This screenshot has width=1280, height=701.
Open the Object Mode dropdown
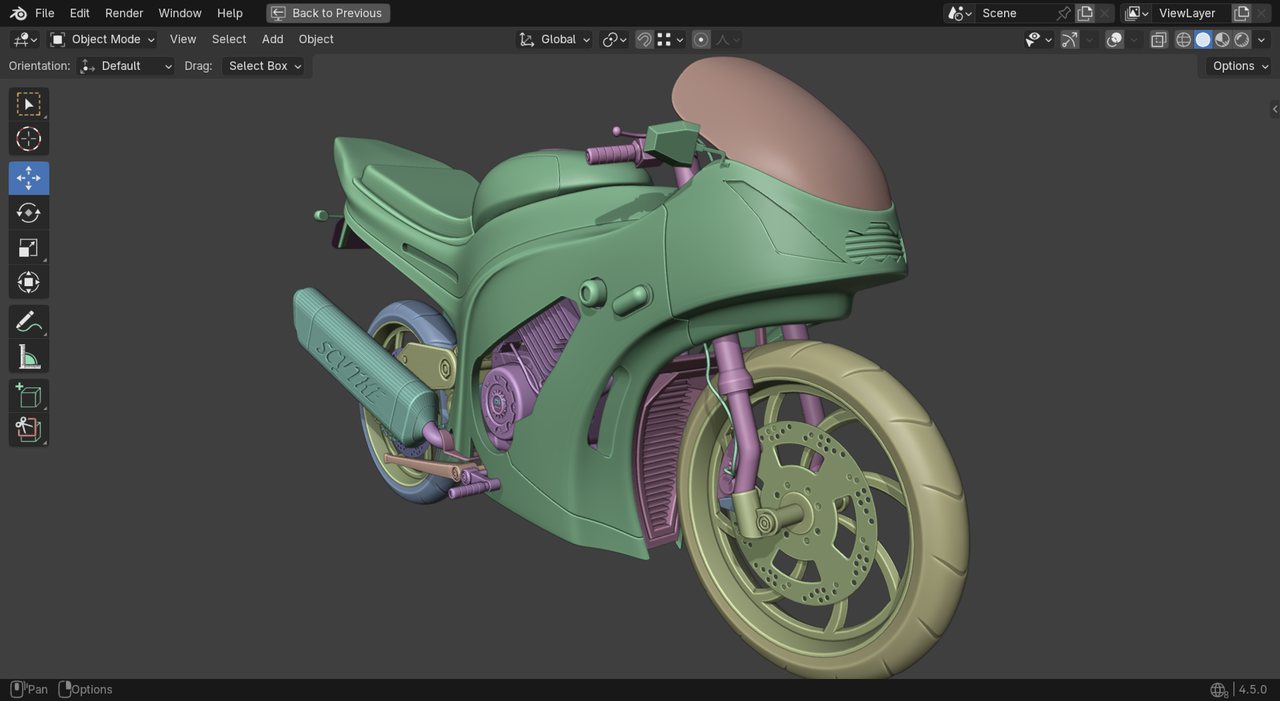pos(103,40)
